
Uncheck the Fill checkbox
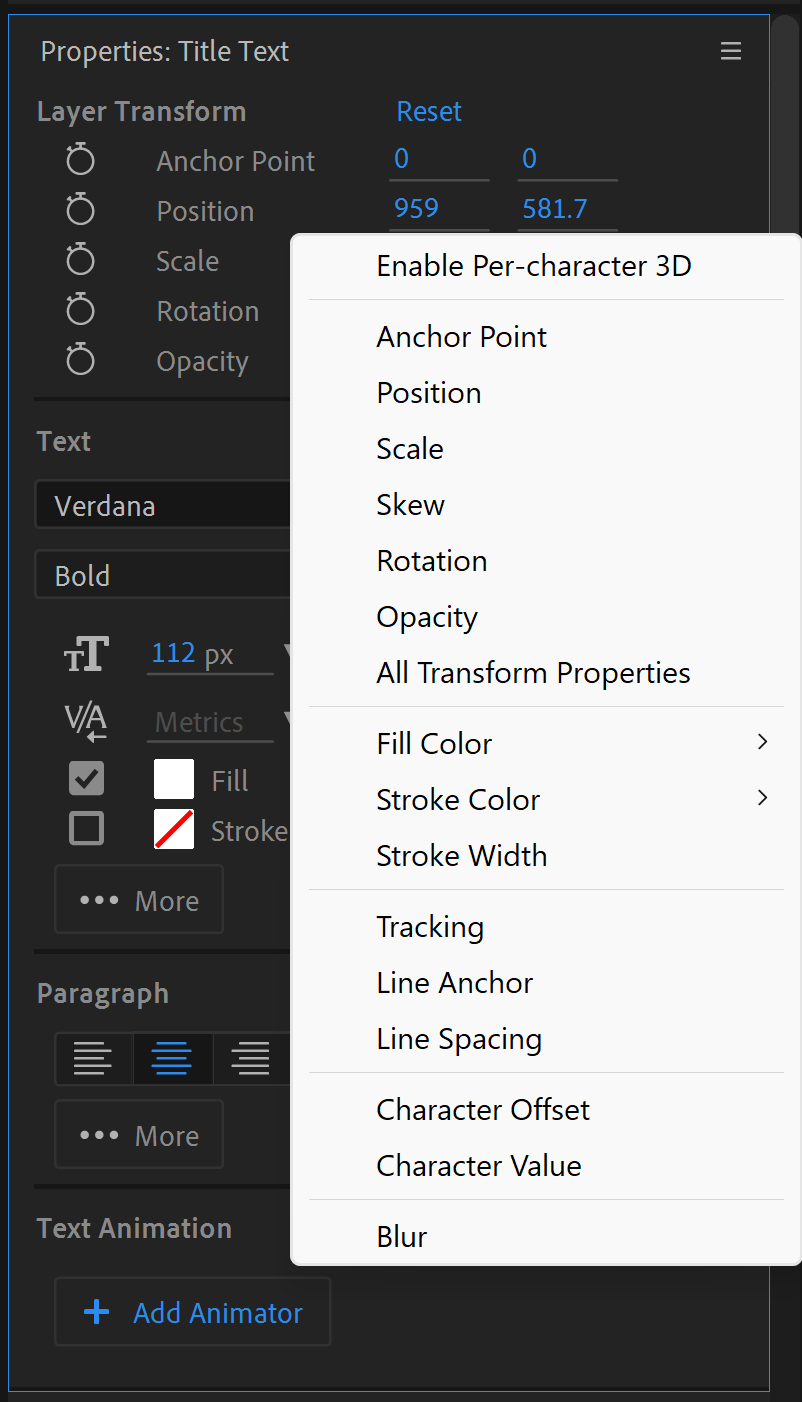(86, 778)
